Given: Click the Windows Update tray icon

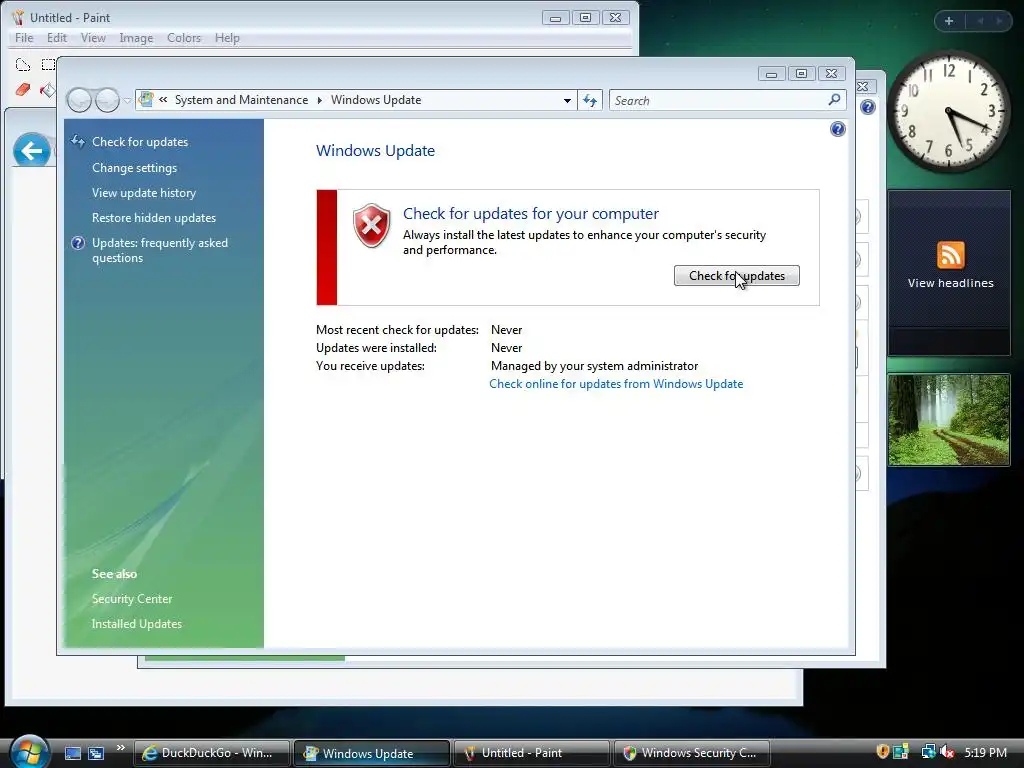Looking at the screenshot, I should 901,752.
